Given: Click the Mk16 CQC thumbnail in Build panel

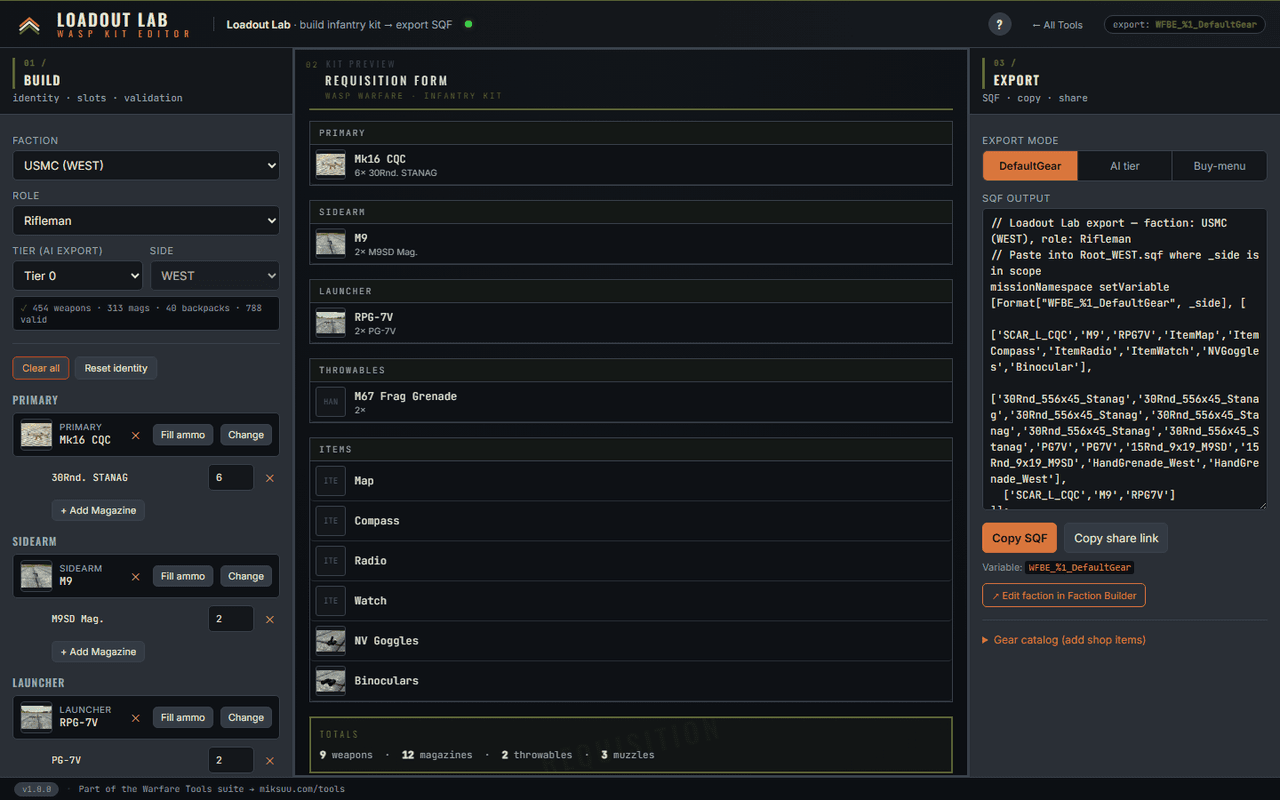Looking at the screenshot, I should tap(37, 434).
